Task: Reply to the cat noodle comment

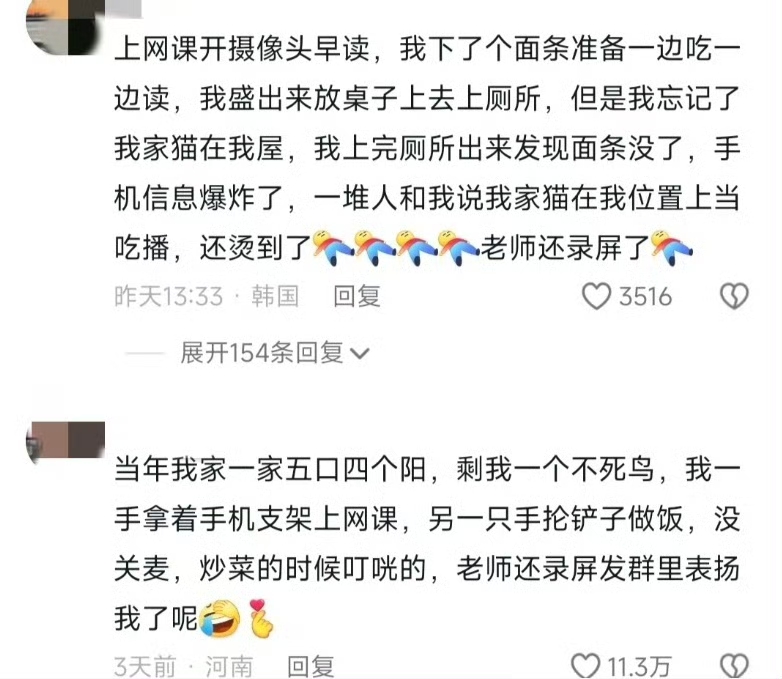Action: [x=357, y=296]
